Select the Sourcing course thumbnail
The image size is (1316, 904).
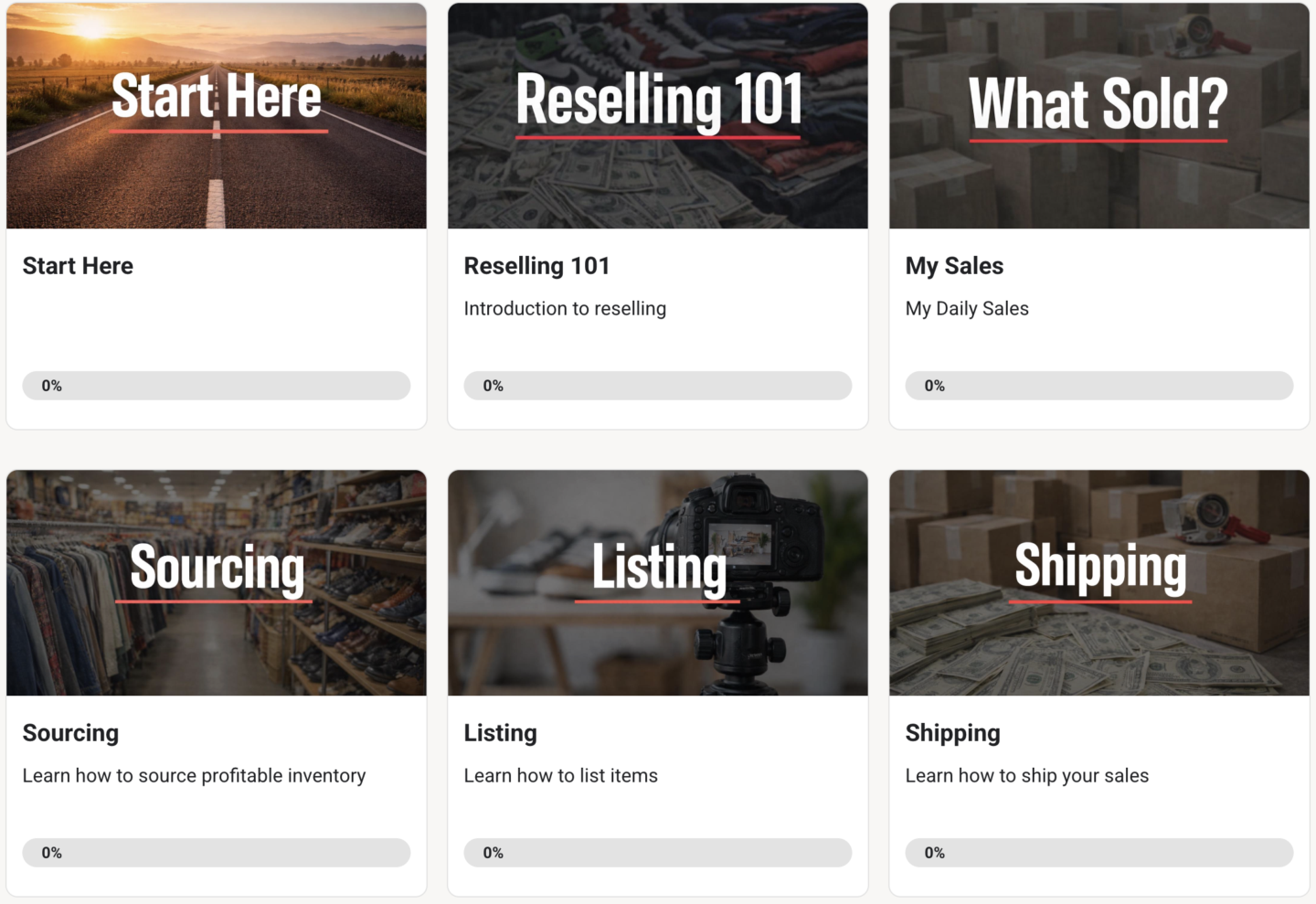click(217, 583)
